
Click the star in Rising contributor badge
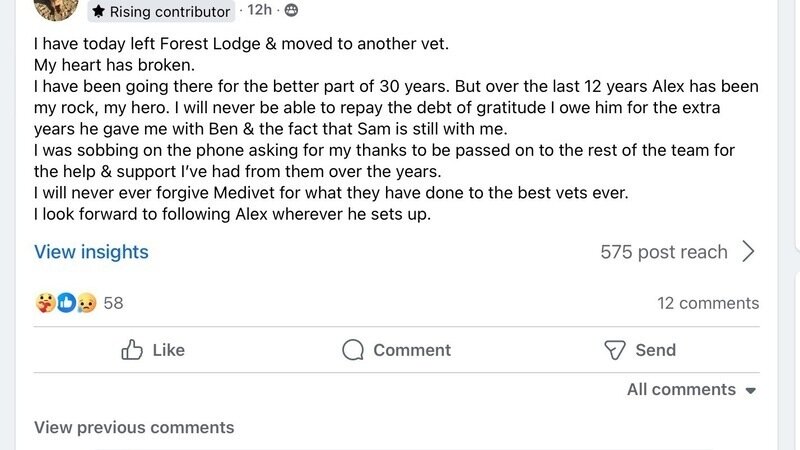pyautogui.click(x=98, y=11)
